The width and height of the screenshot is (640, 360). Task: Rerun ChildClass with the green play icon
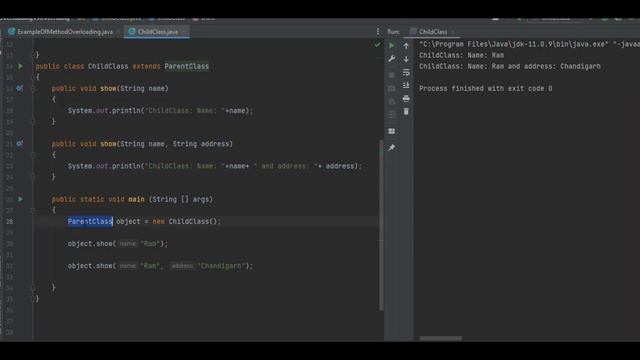392,46
